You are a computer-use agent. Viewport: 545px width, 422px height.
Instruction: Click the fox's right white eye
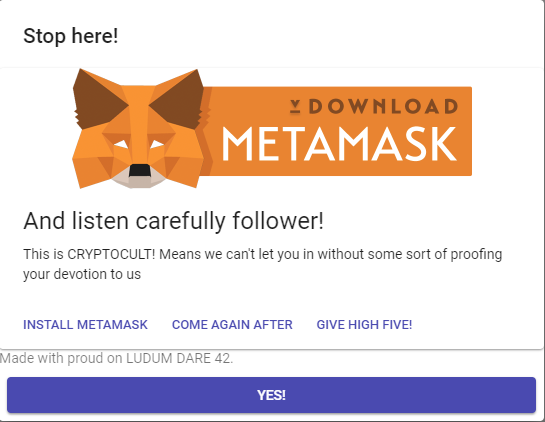157,144
